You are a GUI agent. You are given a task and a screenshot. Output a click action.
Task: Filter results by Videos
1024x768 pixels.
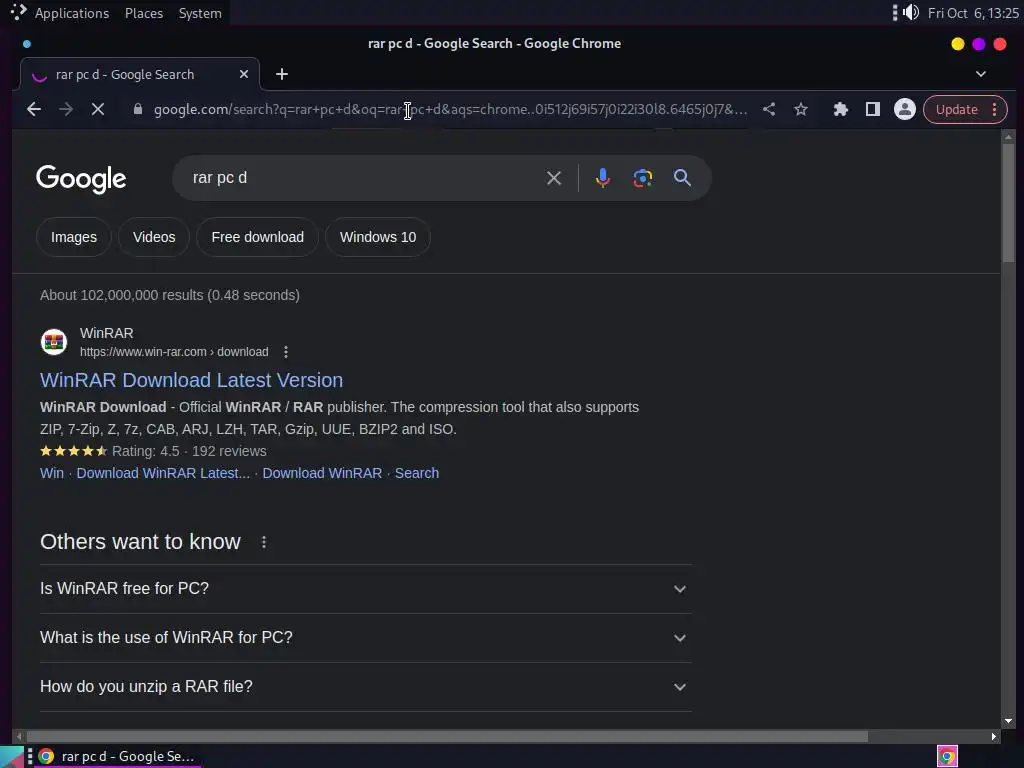point(154,237)
